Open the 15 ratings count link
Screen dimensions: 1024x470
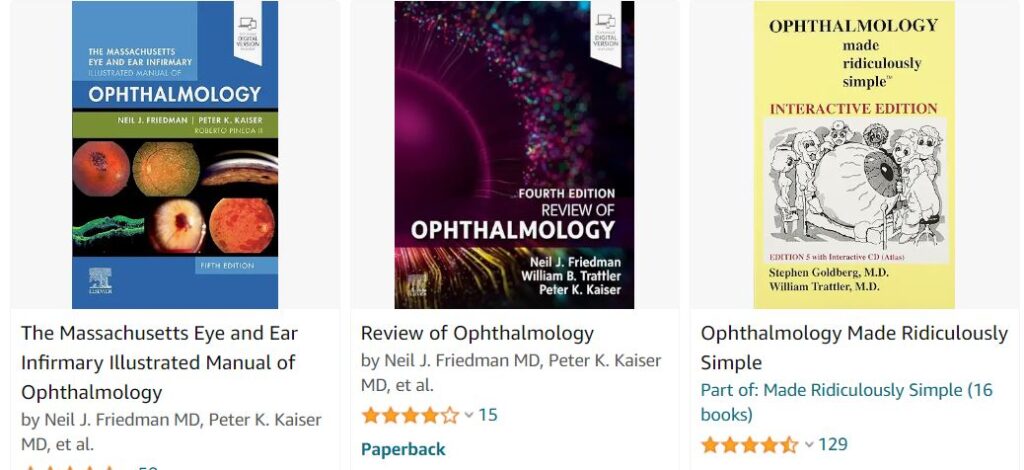pos(488,414)
